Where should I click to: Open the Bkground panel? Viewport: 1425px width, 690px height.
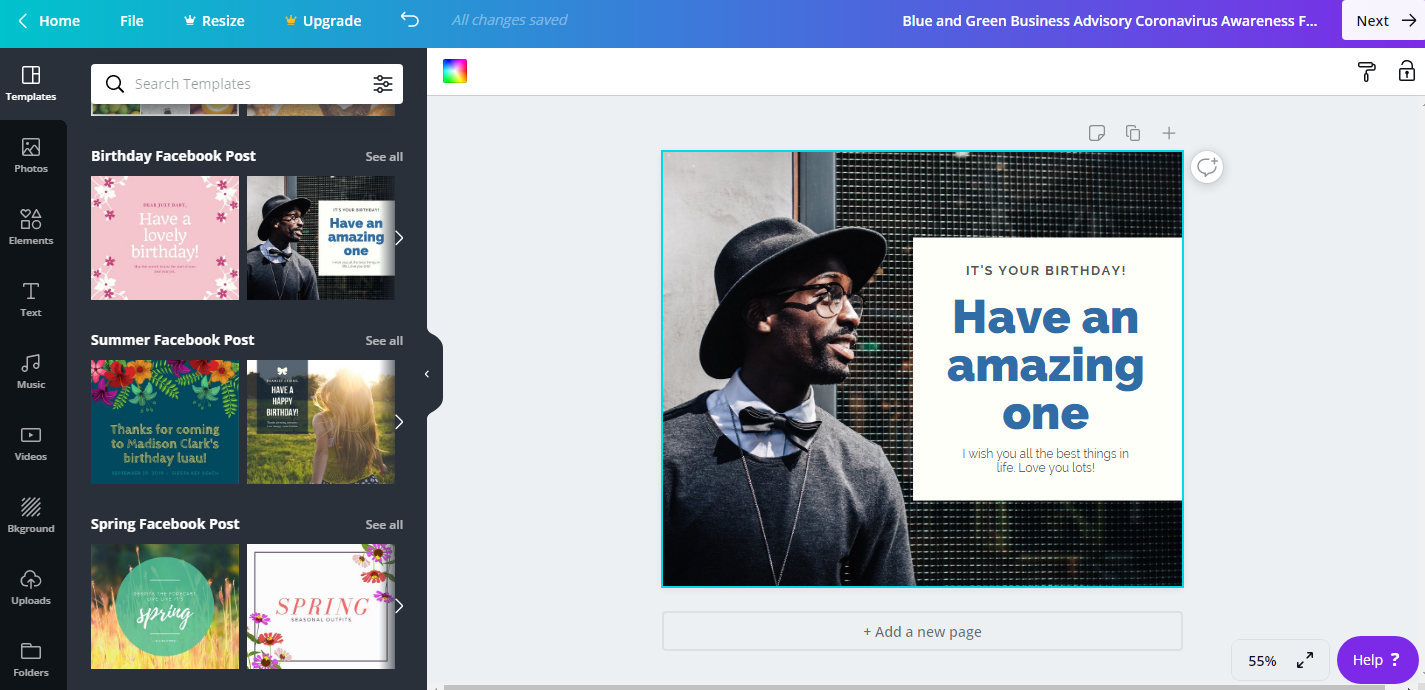point(31,516)
